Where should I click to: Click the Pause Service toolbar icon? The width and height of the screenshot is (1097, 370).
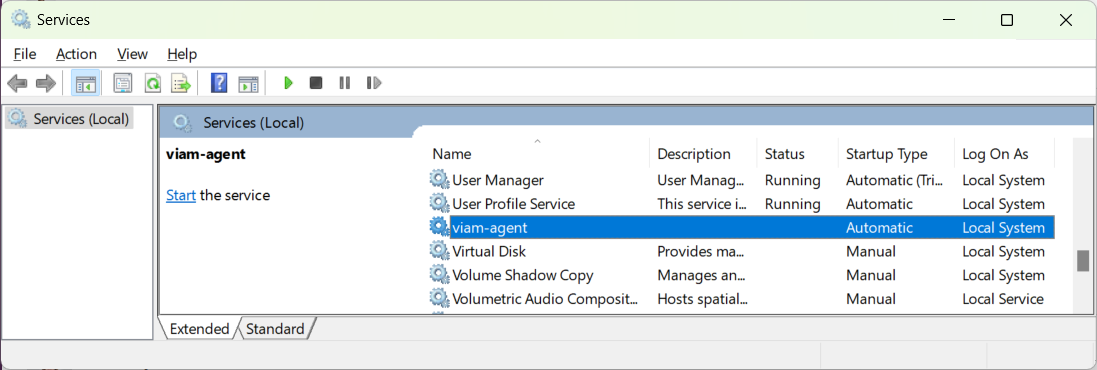pos(344,83)
